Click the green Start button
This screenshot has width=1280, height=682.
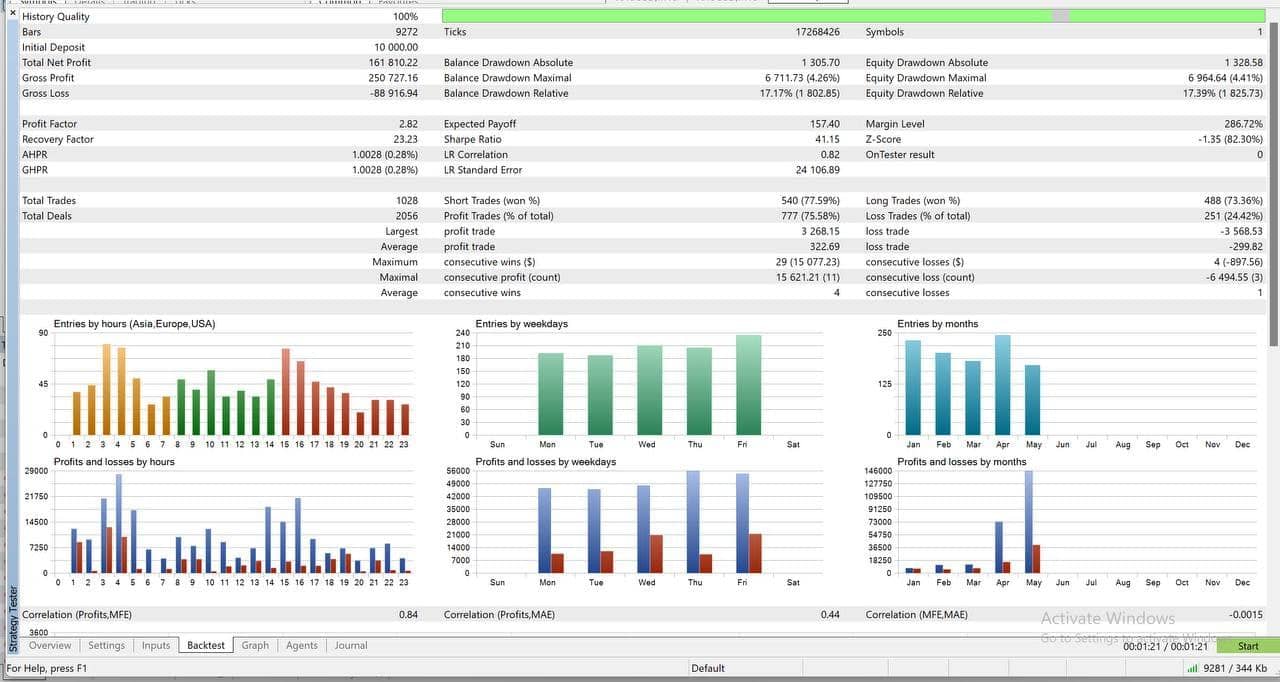[1248, 646]
